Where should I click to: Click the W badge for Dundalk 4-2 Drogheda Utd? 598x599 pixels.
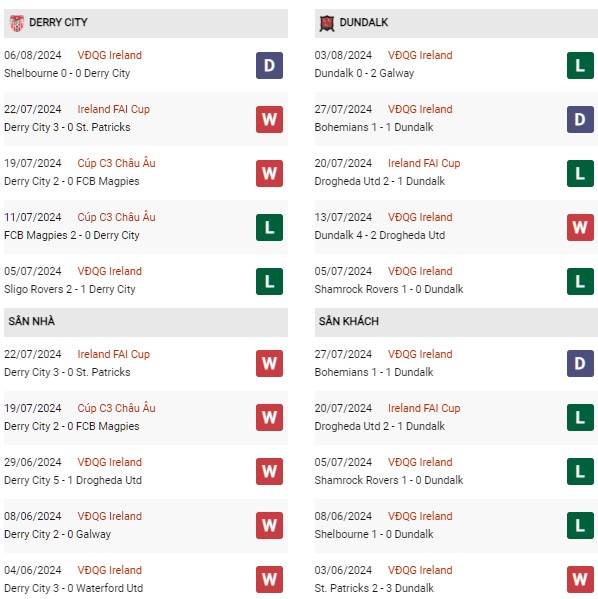(x=580, y=227)
